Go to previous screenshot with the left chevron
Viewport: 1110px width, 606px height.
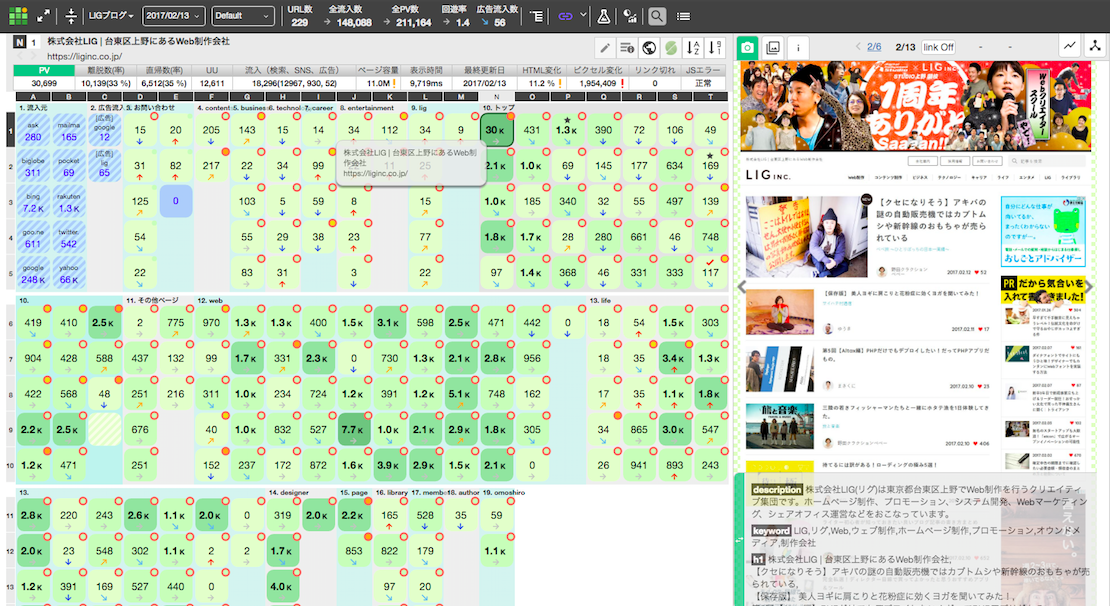(x=858, y=47)
